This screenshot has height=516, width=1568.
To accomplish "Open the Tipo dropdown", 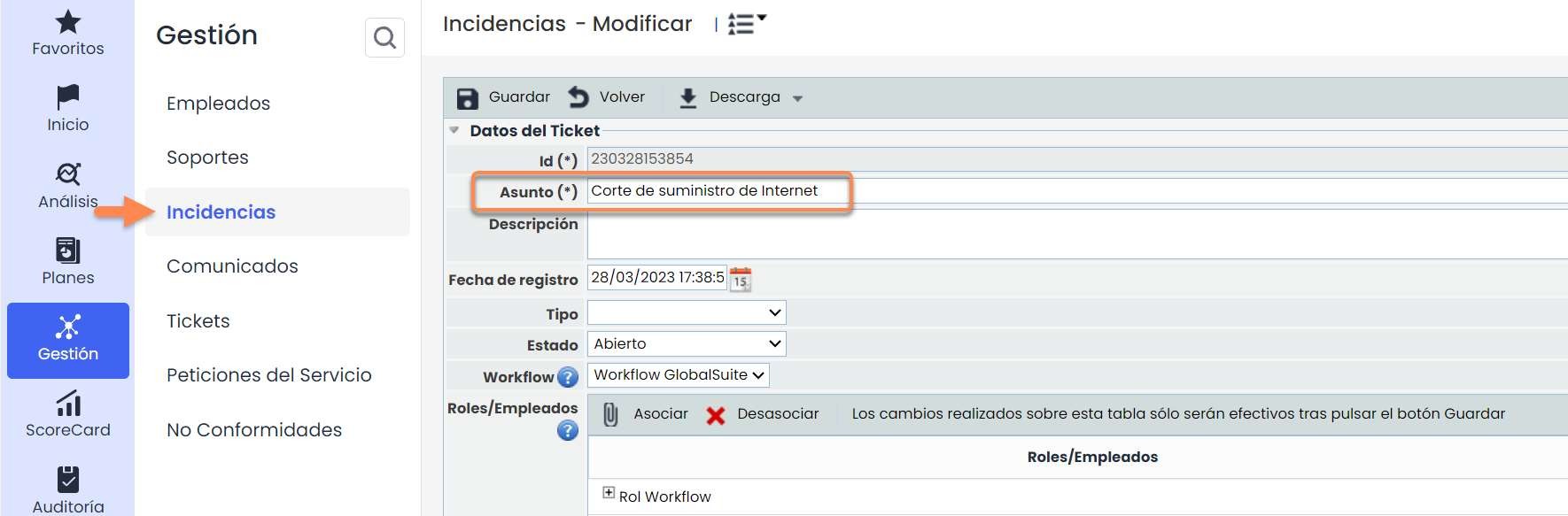I will (x=687, y=313).
